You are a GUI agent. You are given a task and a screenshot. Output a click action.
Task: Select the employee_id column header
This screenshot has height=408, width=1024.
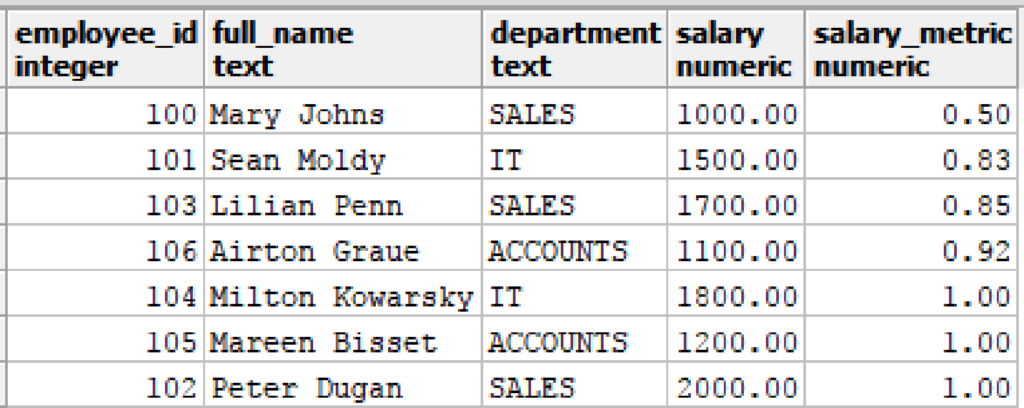tap(105, 49)
